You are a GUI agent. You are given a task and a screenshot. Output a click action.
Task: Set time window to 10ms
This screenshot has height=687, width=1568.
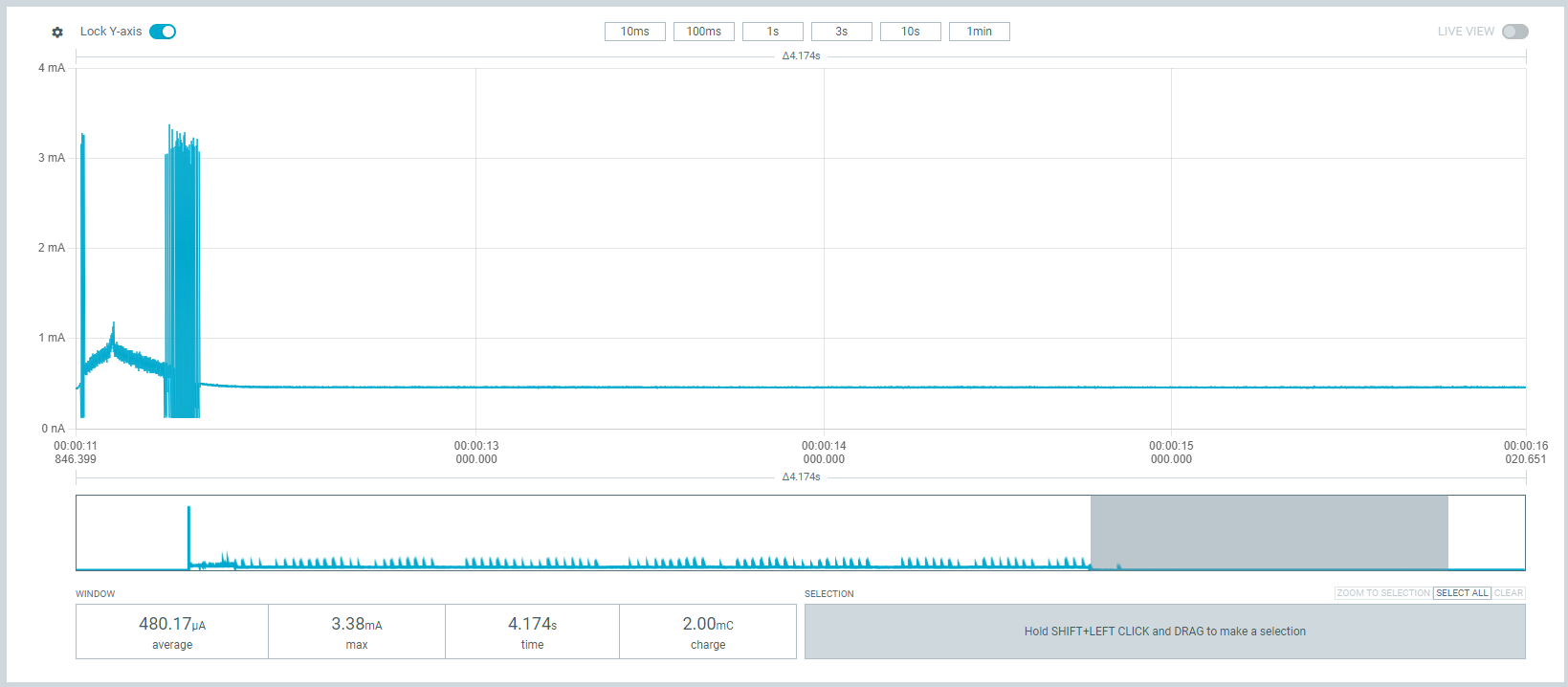tap(634, 32)
